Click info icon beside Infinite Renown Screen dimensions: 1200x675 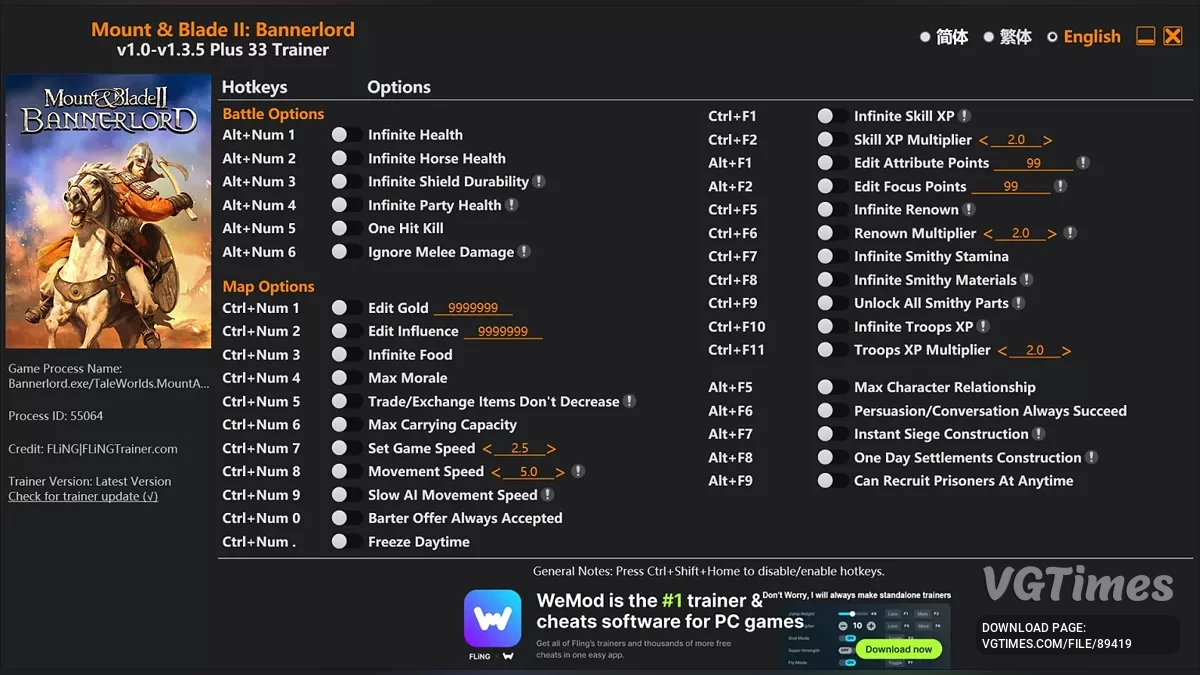coord(969,210)
